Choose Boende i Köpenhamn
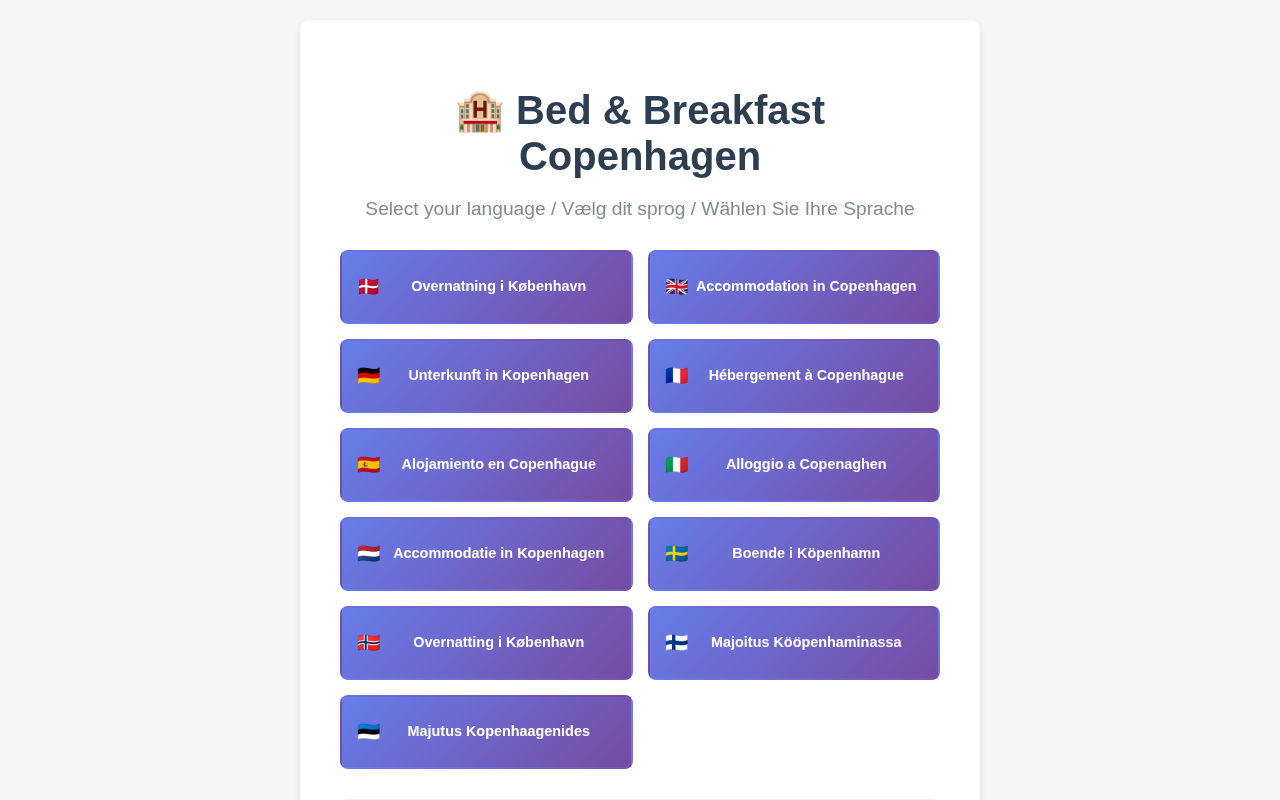 794,554
